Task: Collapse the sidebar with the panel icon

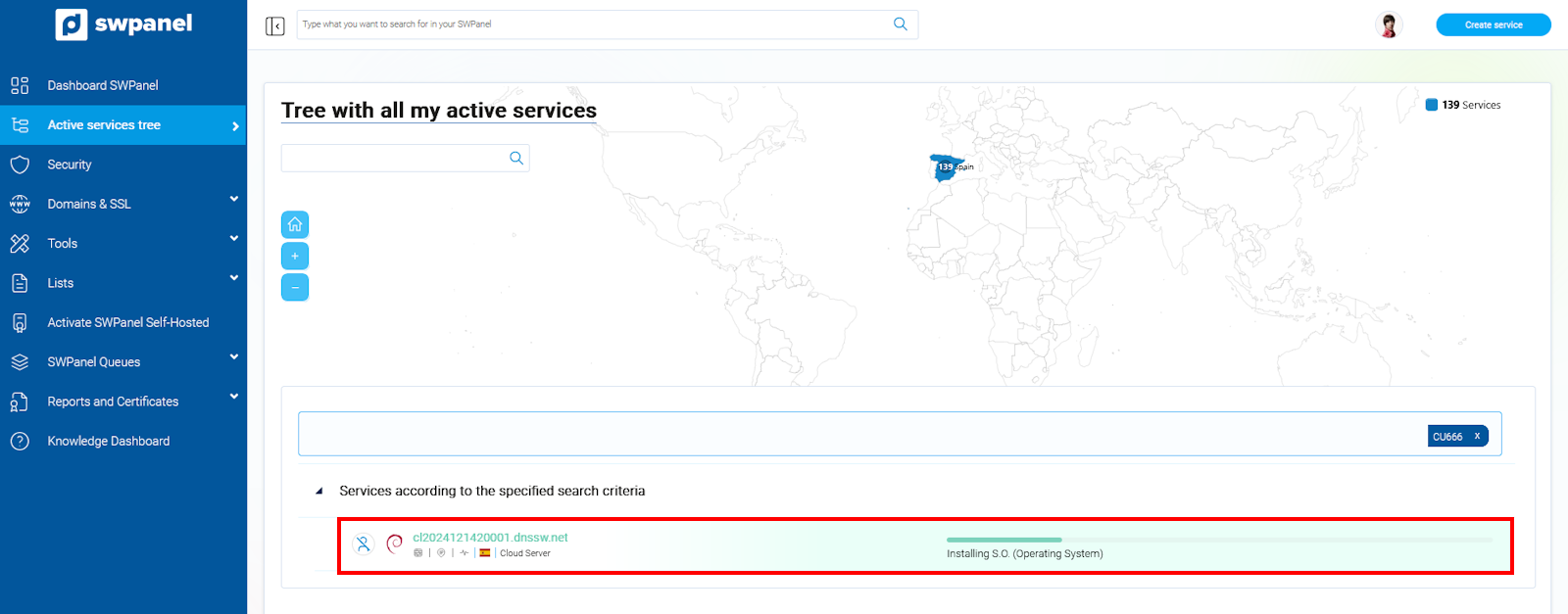Action: [x=275, y=25]
